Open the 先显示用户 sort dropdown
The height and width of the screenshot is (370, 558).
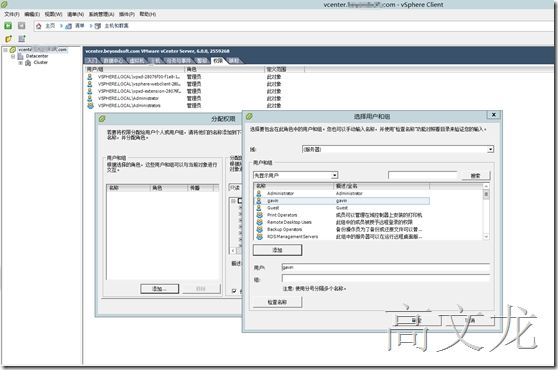tap(335, 175)
